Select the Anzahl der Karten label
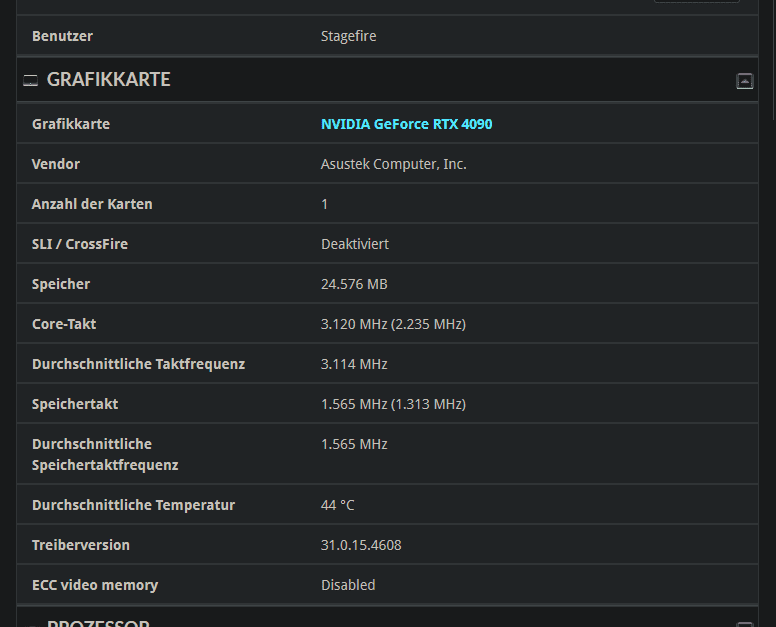Image resolution: width=776 pixels, height=627 pixels. pos(92,204)
